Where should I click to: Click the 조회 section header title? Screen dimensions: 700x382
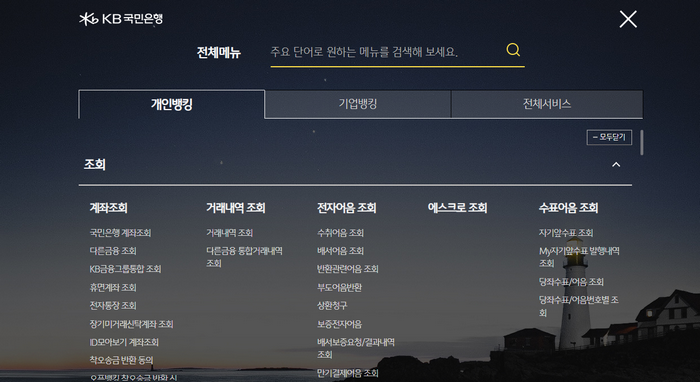[x=95, y=165]
